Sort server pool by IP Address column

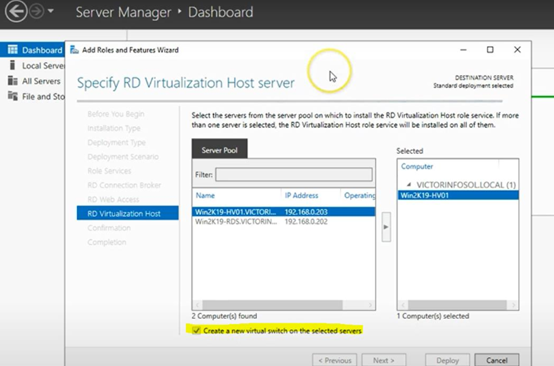tap(301, 195)
